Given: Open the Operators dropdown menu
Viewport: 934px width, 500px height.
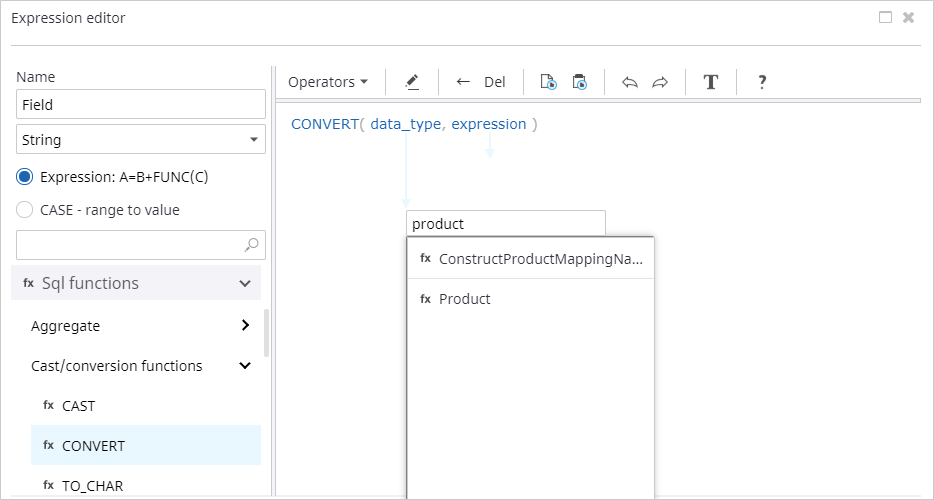Looking at the screenshot, I should tap(328, 82).
